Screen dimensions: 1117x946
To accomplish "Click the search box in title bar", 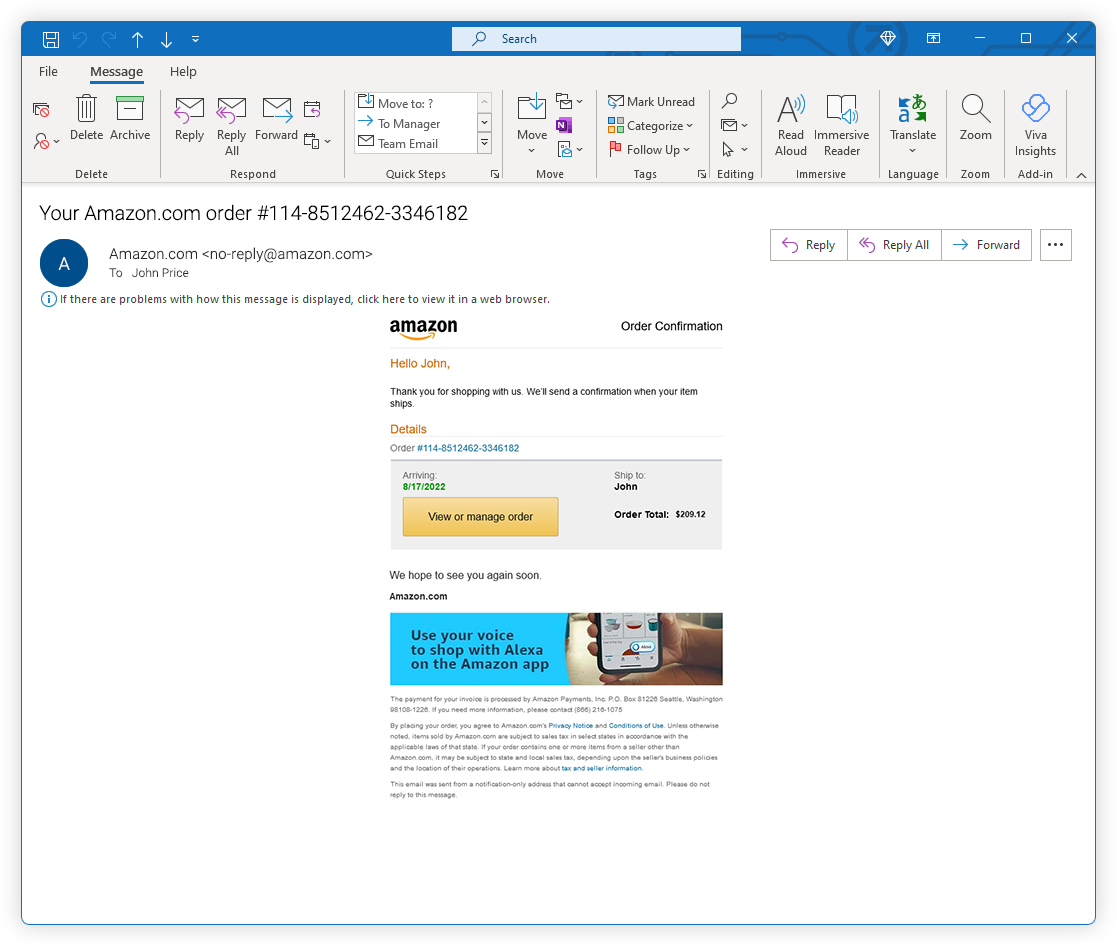I will (596, 39).
